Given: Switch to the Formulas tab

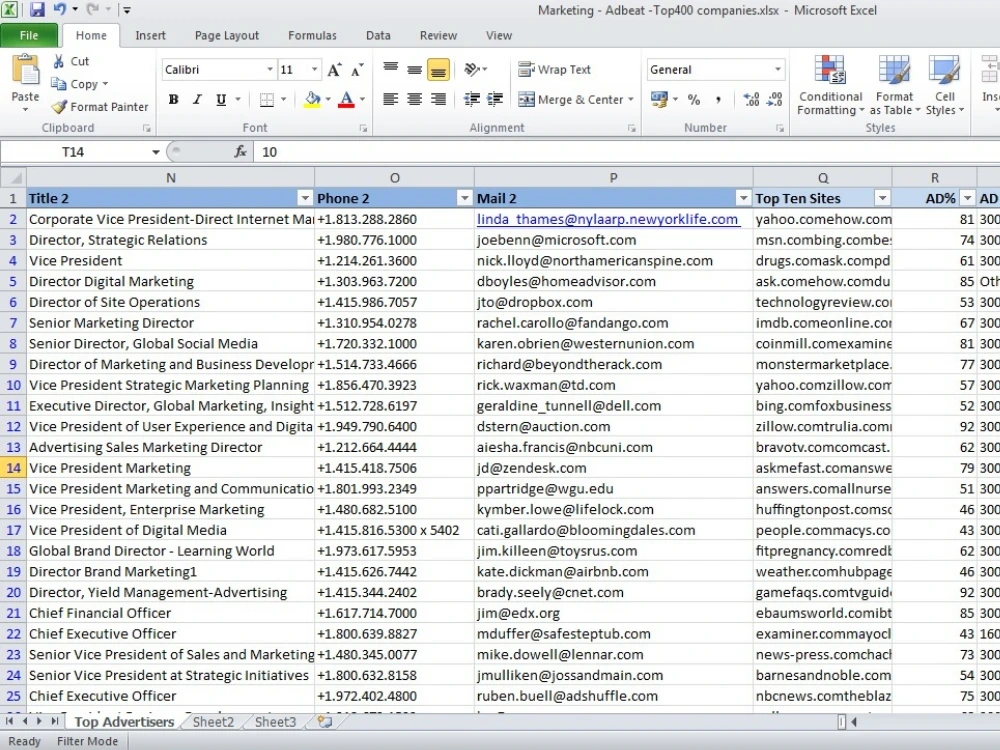Looking at the screenshot, I should [312, 36].
